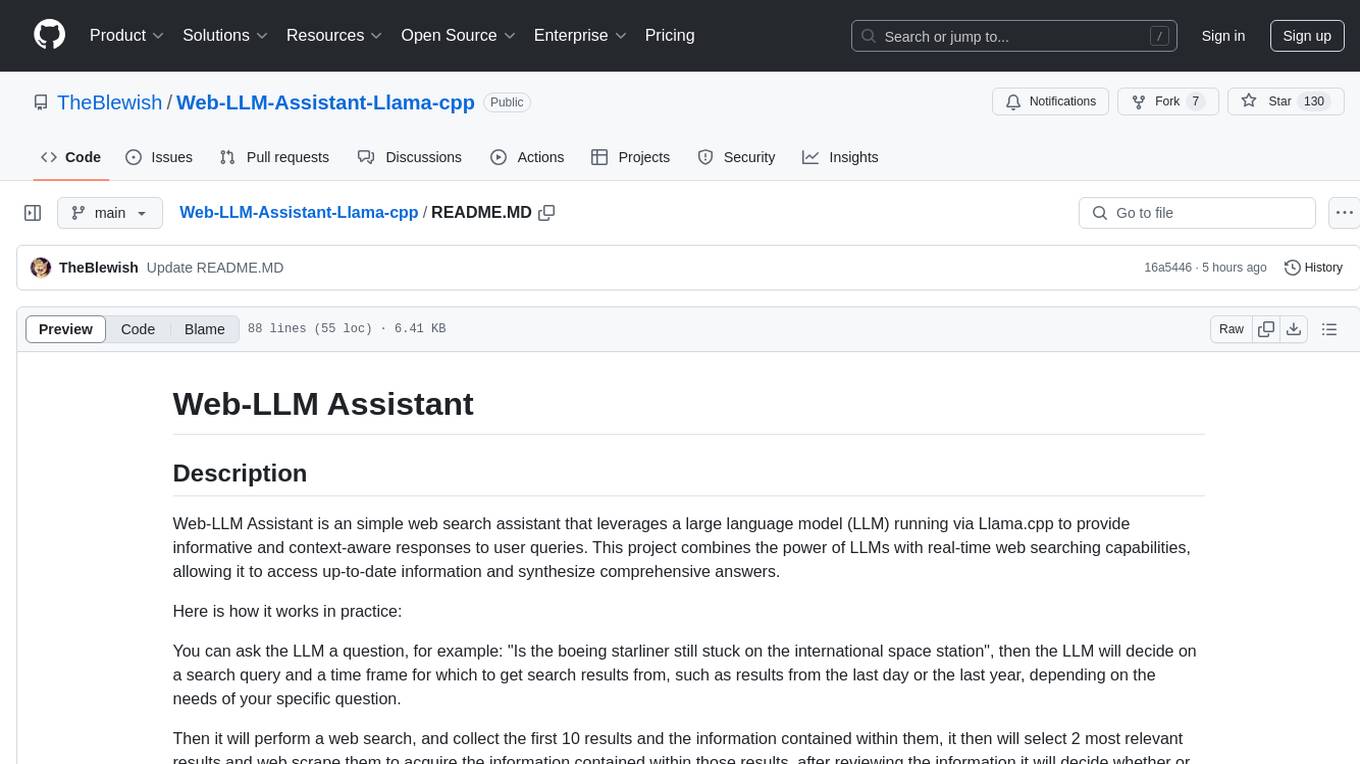The image size is (1360, 764).
Task: Open the Actions tab
Action: [527, 157]
